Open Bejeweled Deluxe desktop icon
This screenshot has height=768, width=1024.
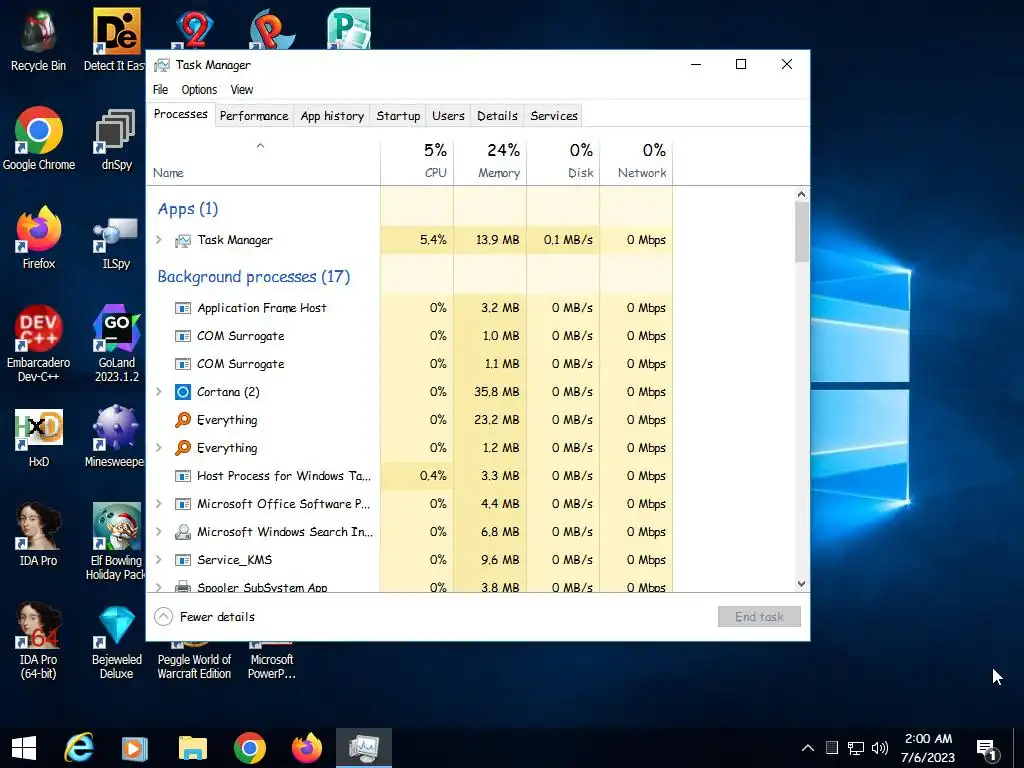(116, 643)
